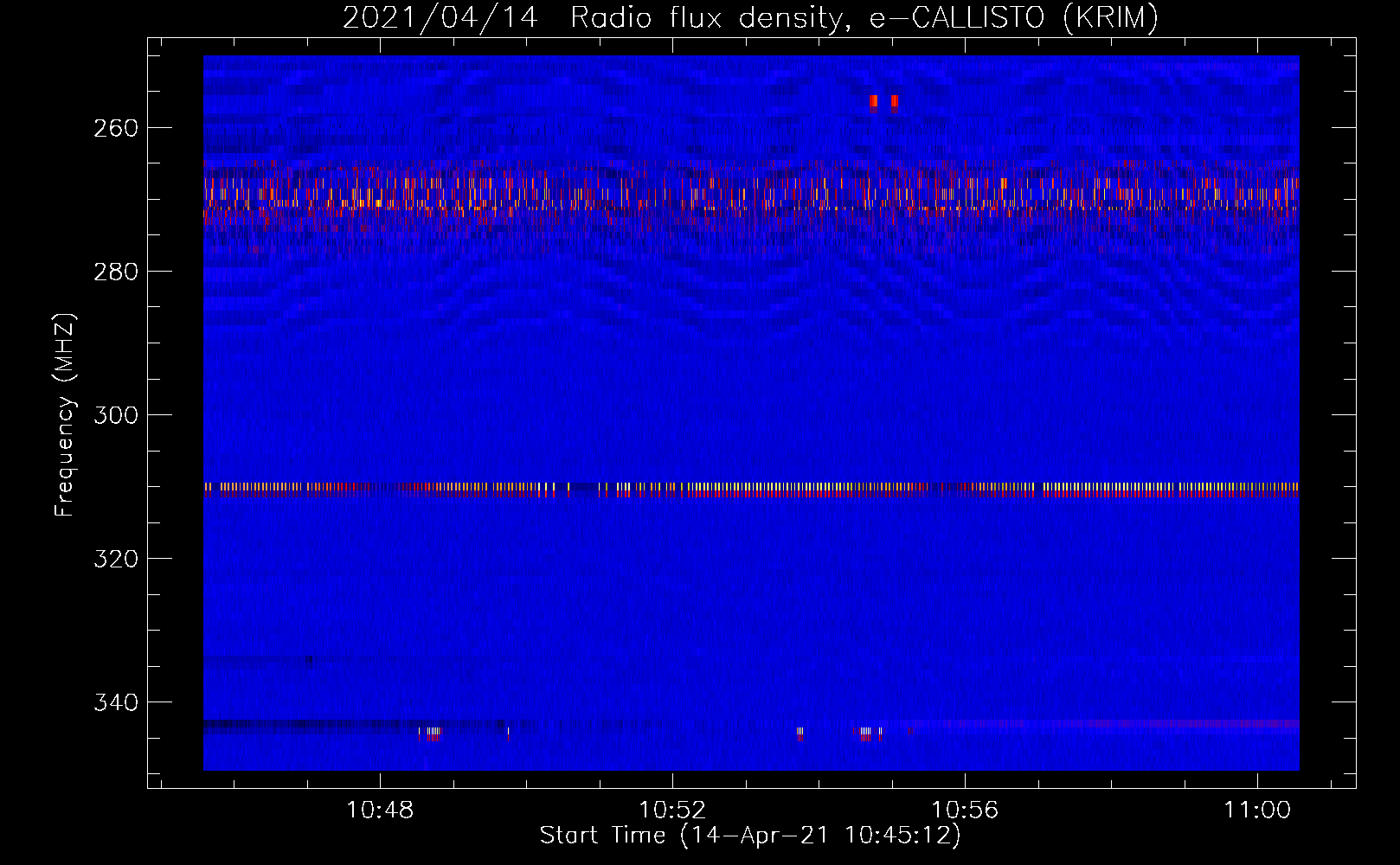Click the 11:00 time tick label

pos(1257,810)
